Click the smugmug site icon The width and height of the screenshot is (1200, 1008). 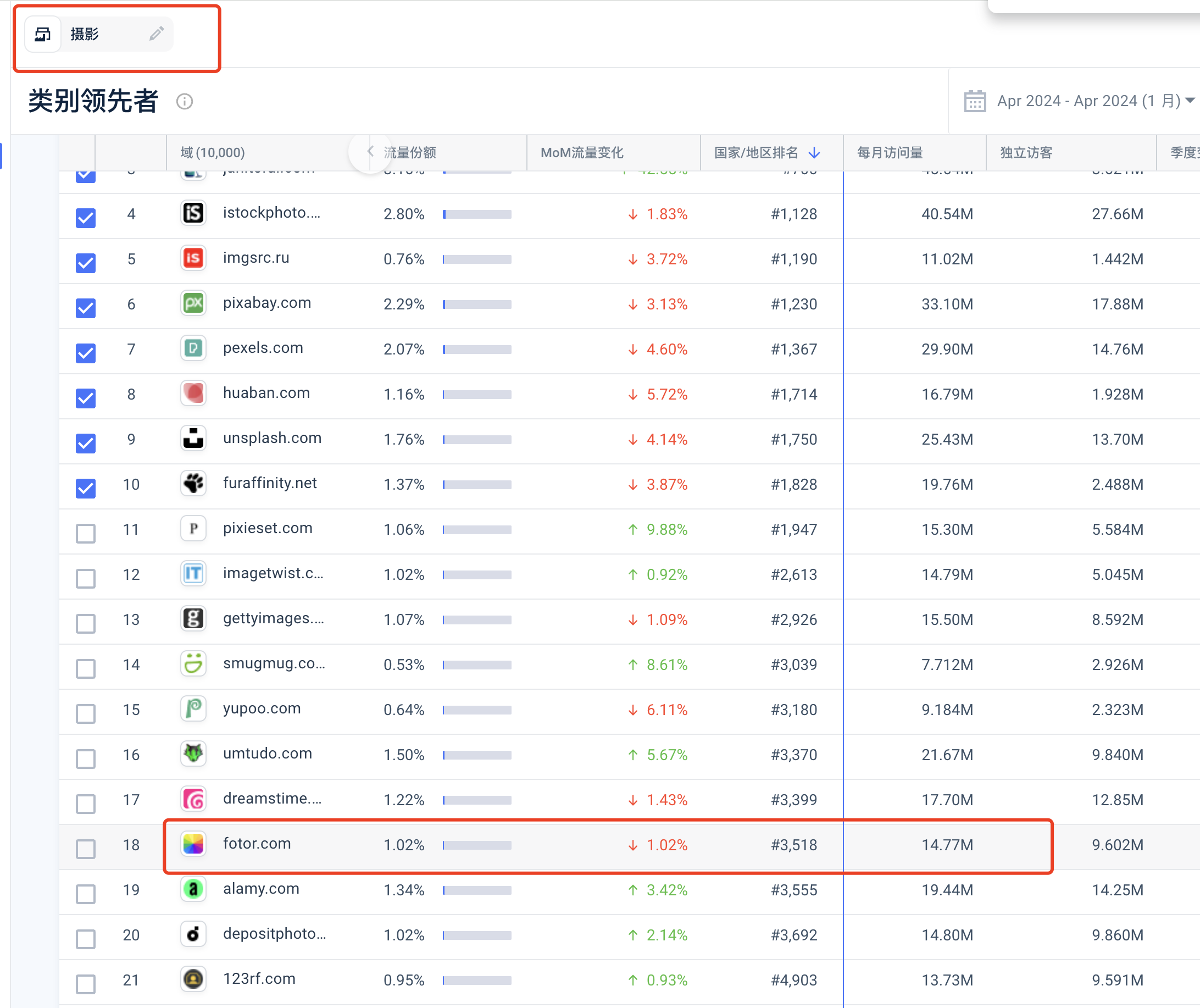click(x=193, y=664)
